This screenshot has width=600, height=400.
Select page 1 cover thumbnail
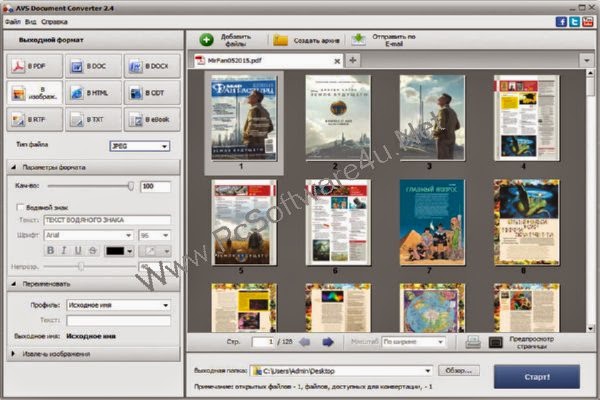coord(244,118)
